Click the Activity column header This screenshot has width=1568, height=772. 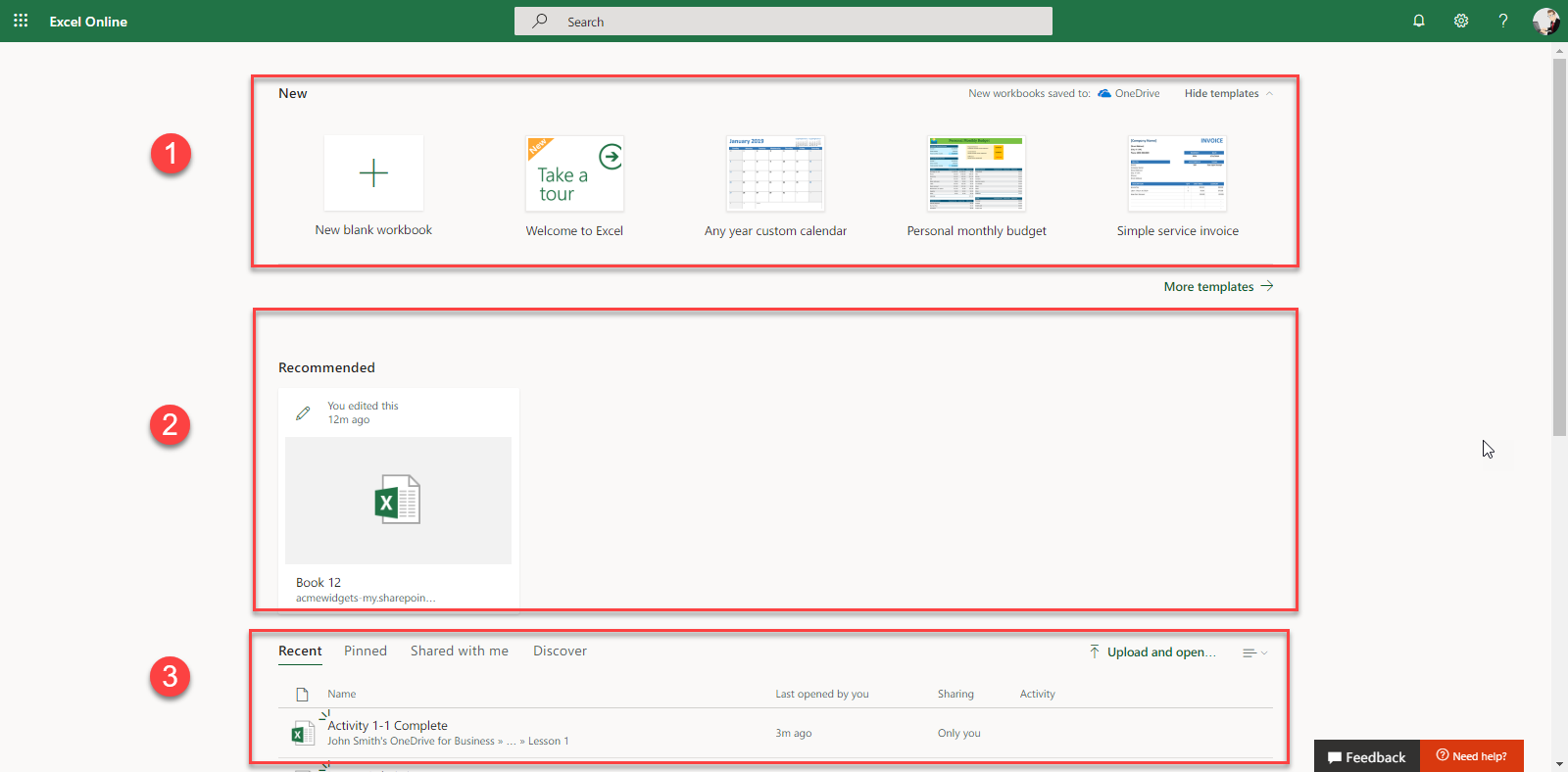pos(1037,694)
